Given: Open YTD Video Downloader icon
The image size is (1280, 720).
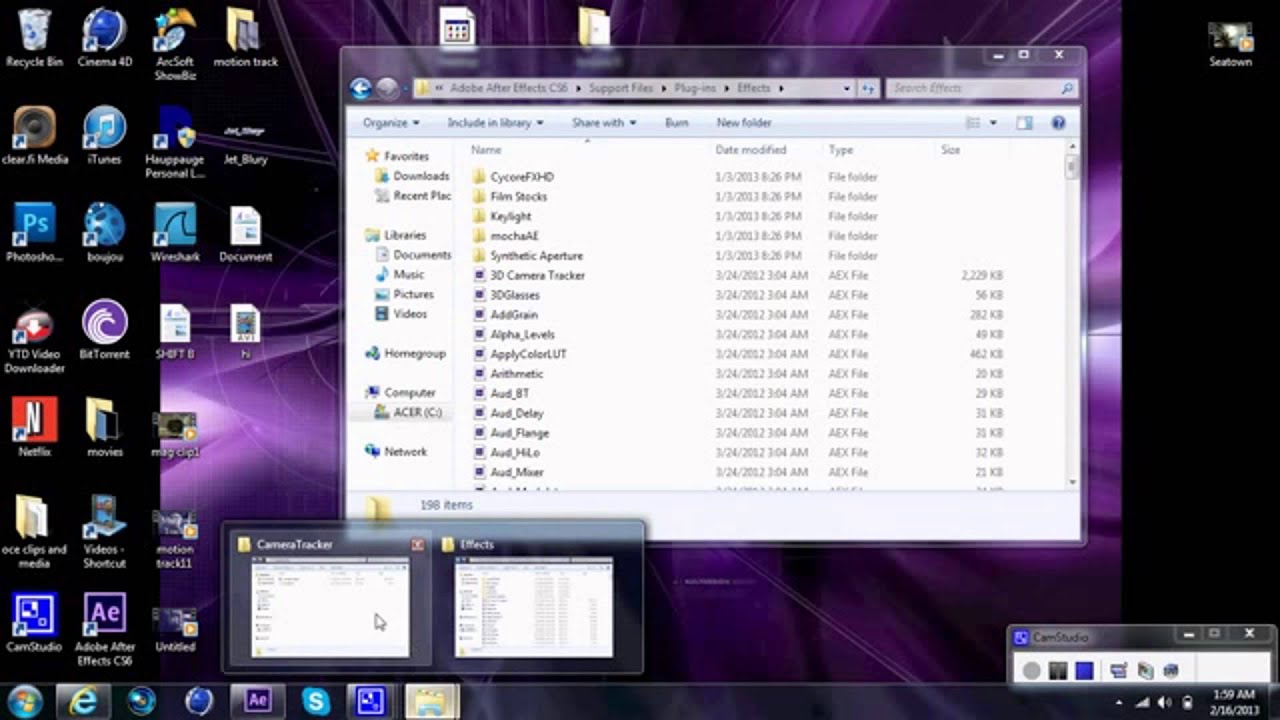Looking at the screenshot, I should click(34, 337).
